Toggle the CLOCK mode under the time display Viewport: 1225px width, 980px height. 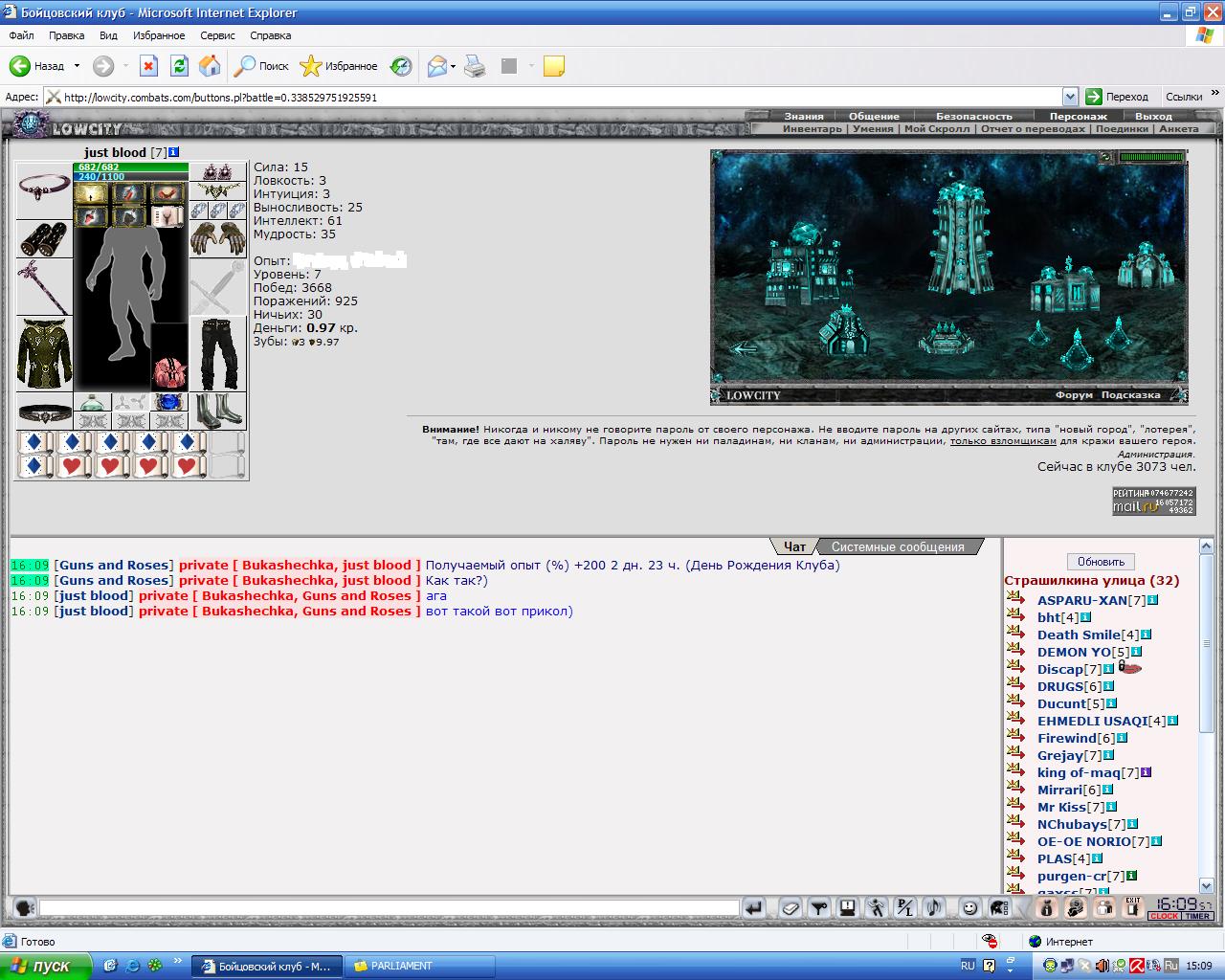(x=1164, y=916)
